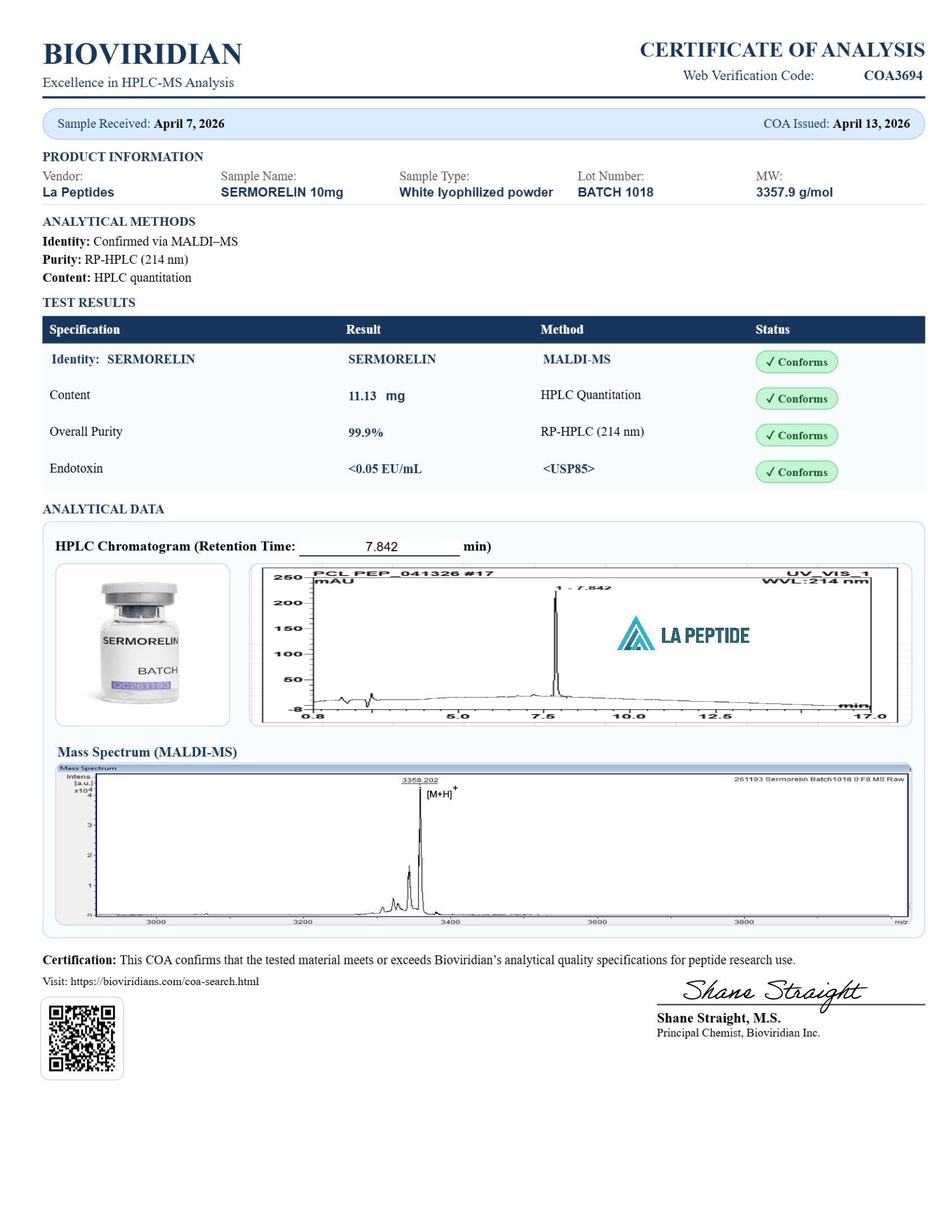Click the Status column header
952x1232 pixels.
(772, 329)
